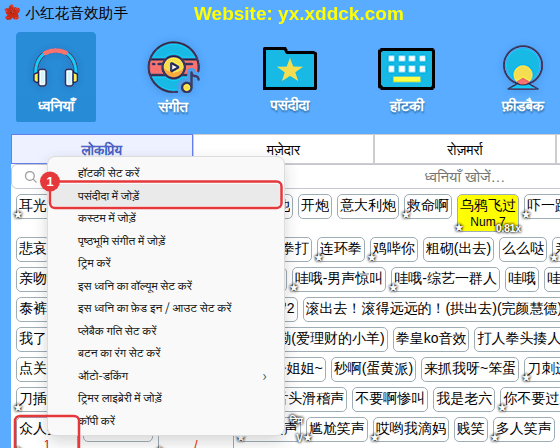Switch to the मज़ेदार tab
This screenshot has width=560, height=448.
point(283,150)
